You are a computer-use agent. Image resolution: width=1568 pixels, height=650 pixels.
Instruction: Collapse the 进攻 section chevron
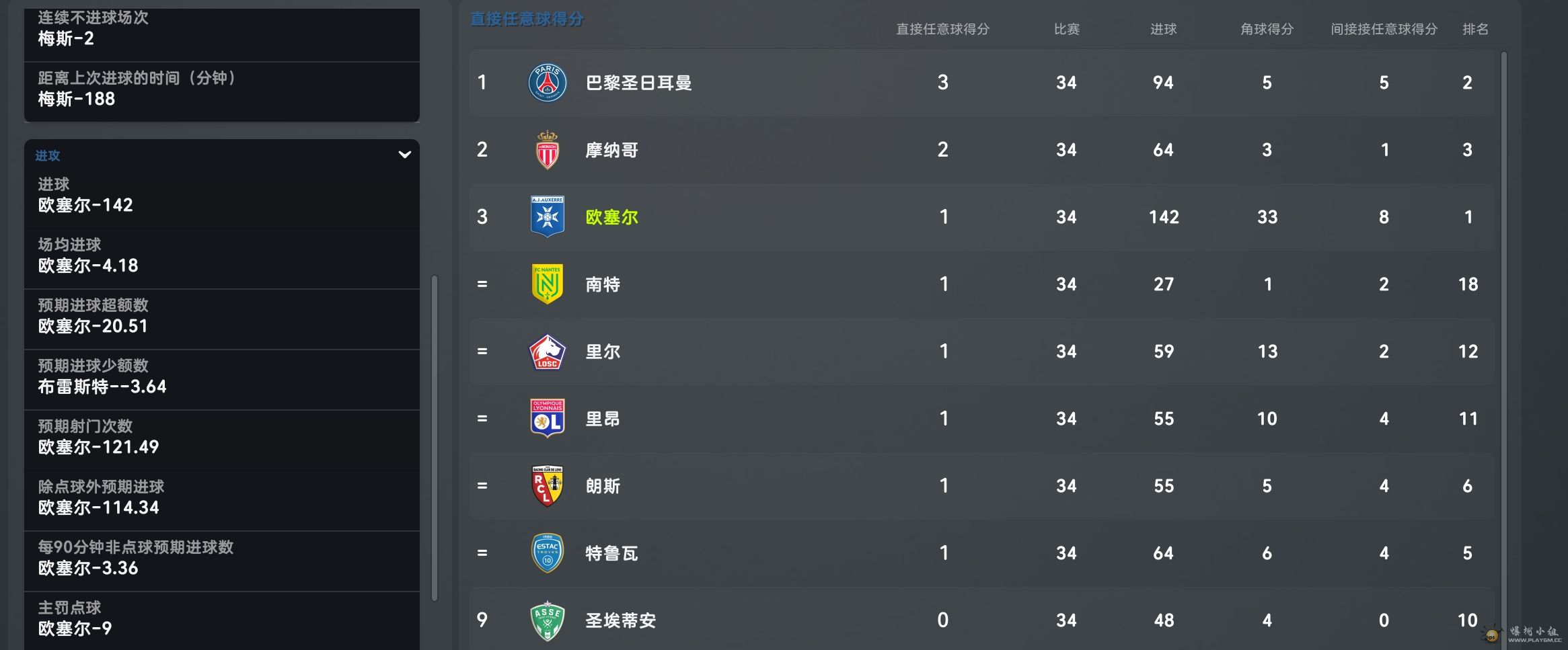pos(405,155)
